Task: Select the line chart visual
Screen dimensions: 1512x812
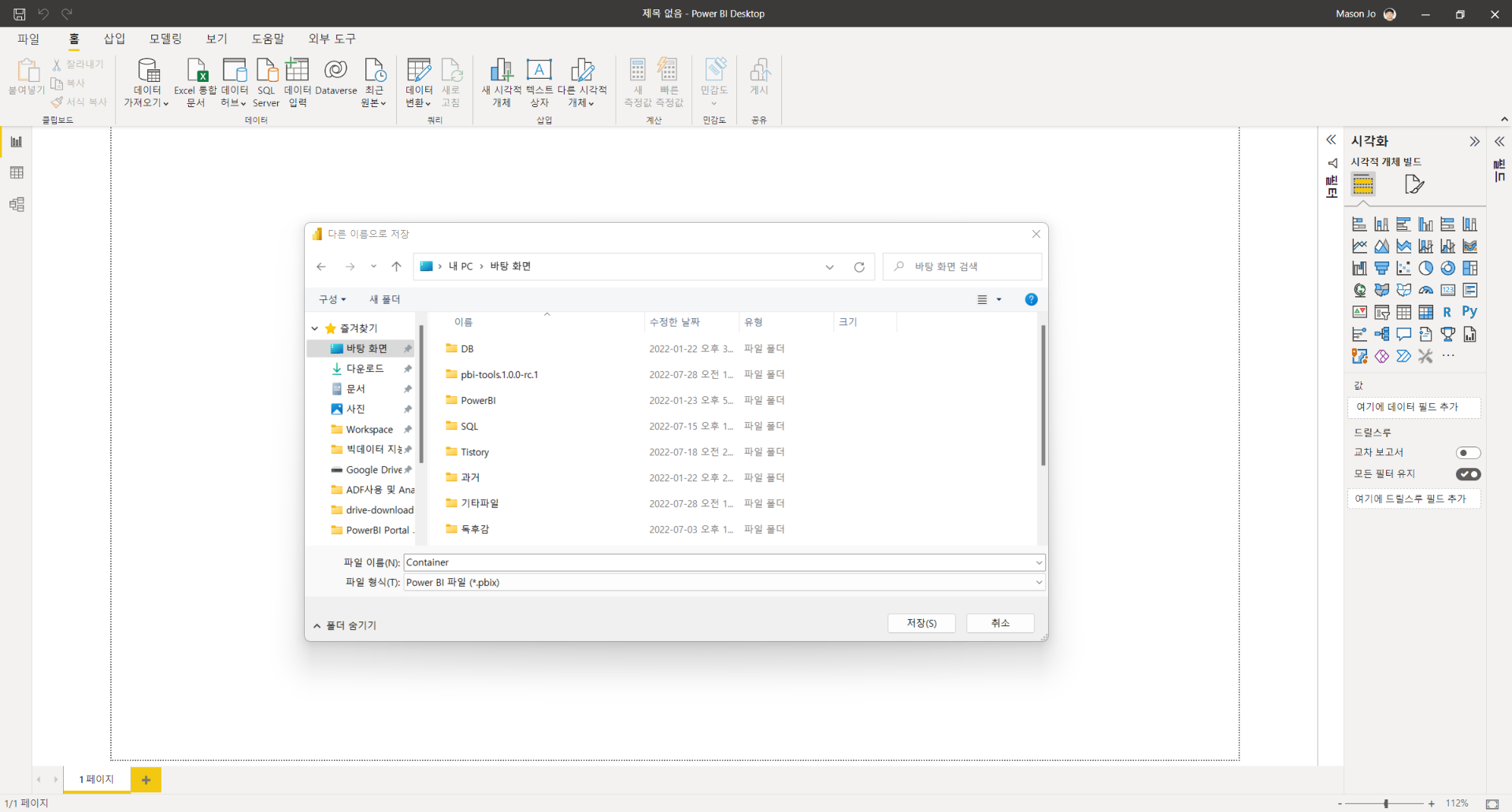Action: 1359,247
